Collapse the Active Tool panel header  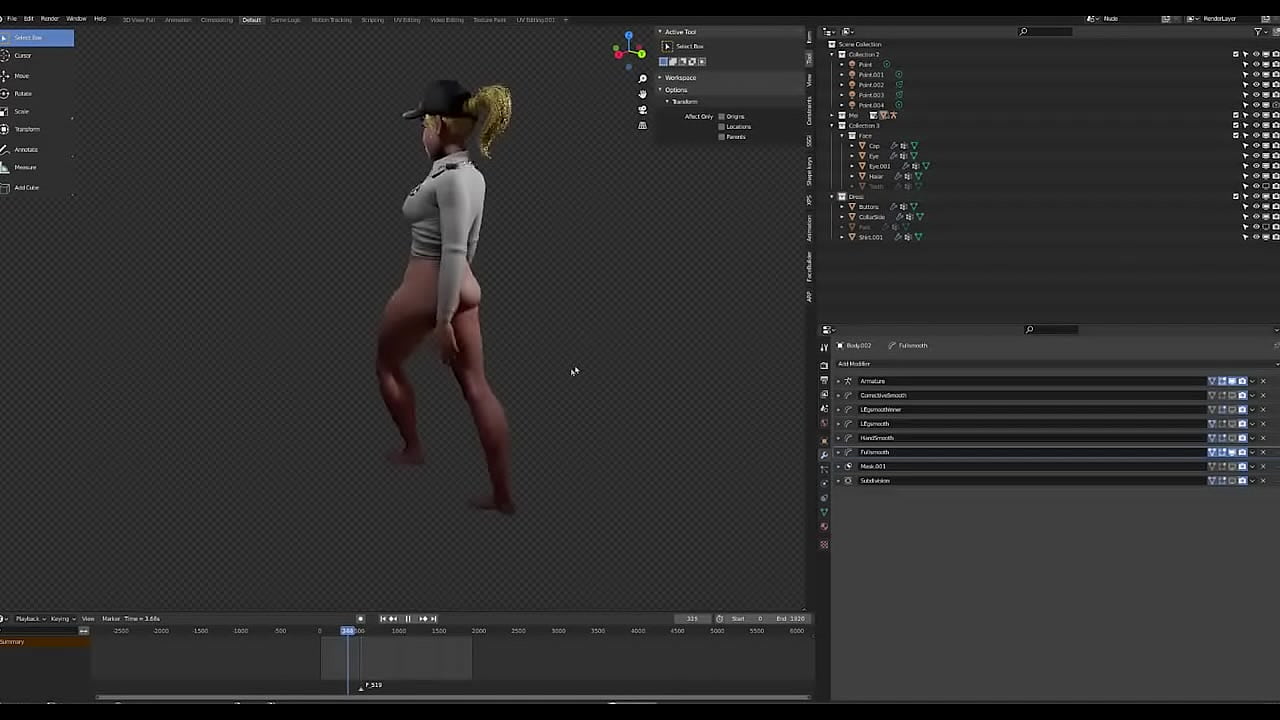tap(660, 31)
